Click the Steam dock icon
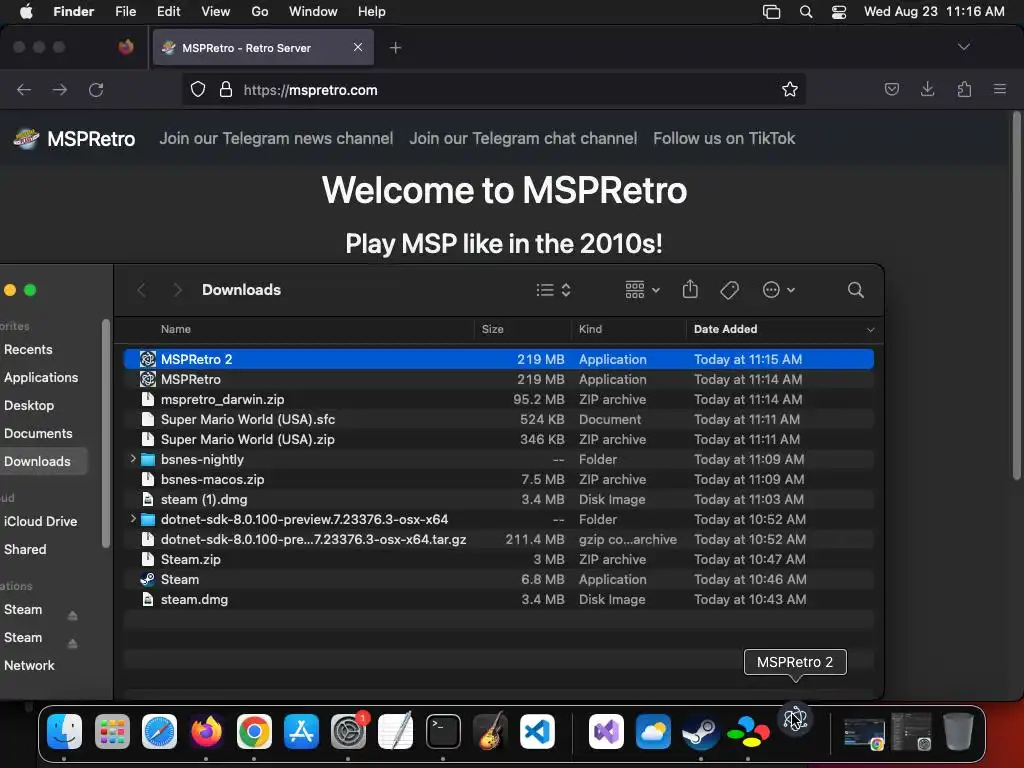This screenshot has height=768, width=1024. click(701, 731)
